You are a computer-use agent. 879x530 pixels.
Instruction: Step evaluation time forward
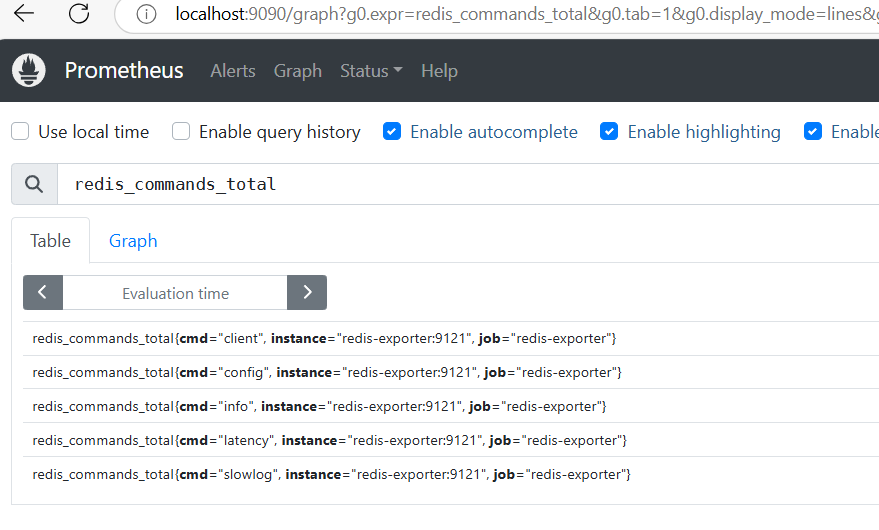pyautogui.click(x=307, y=292)
